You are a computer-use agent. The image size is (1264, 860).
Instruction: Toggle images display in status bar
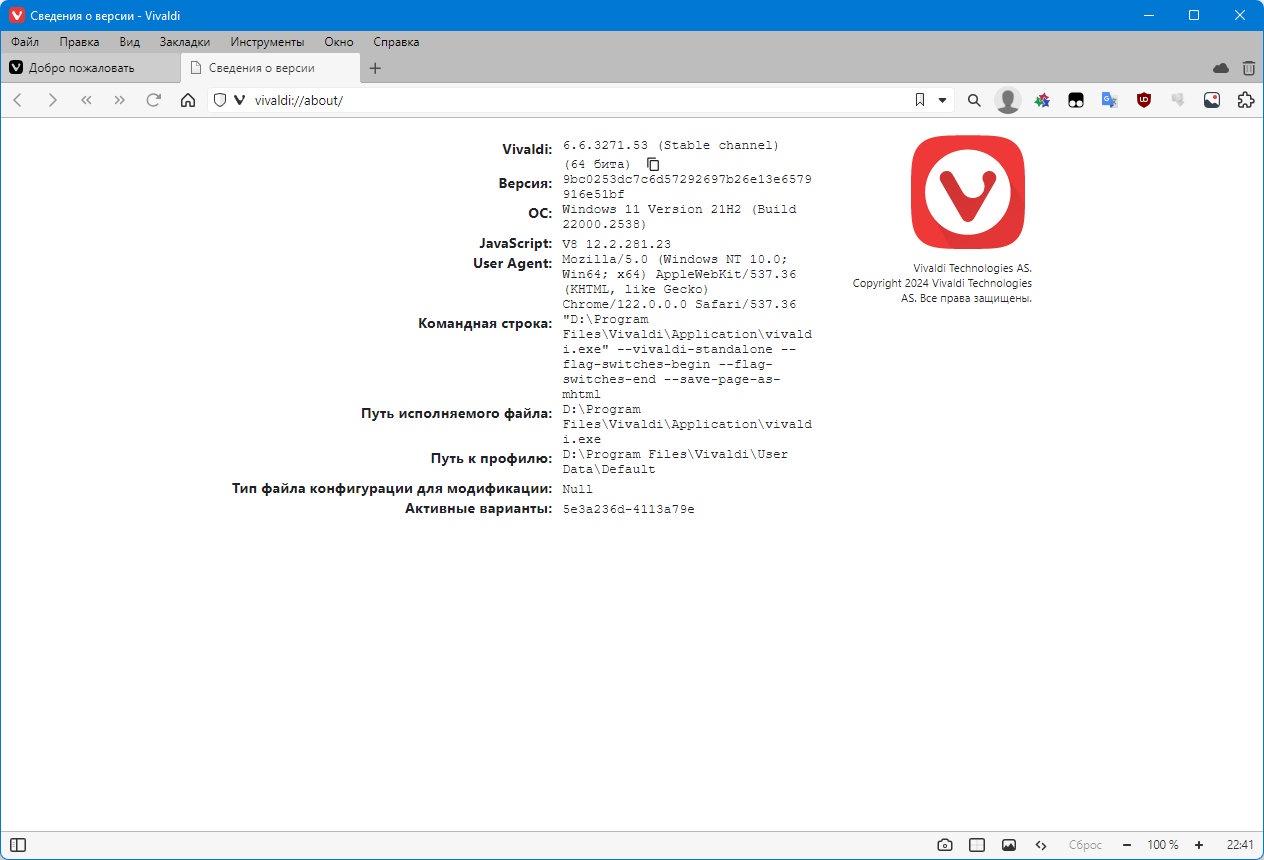coord(1009,845)
